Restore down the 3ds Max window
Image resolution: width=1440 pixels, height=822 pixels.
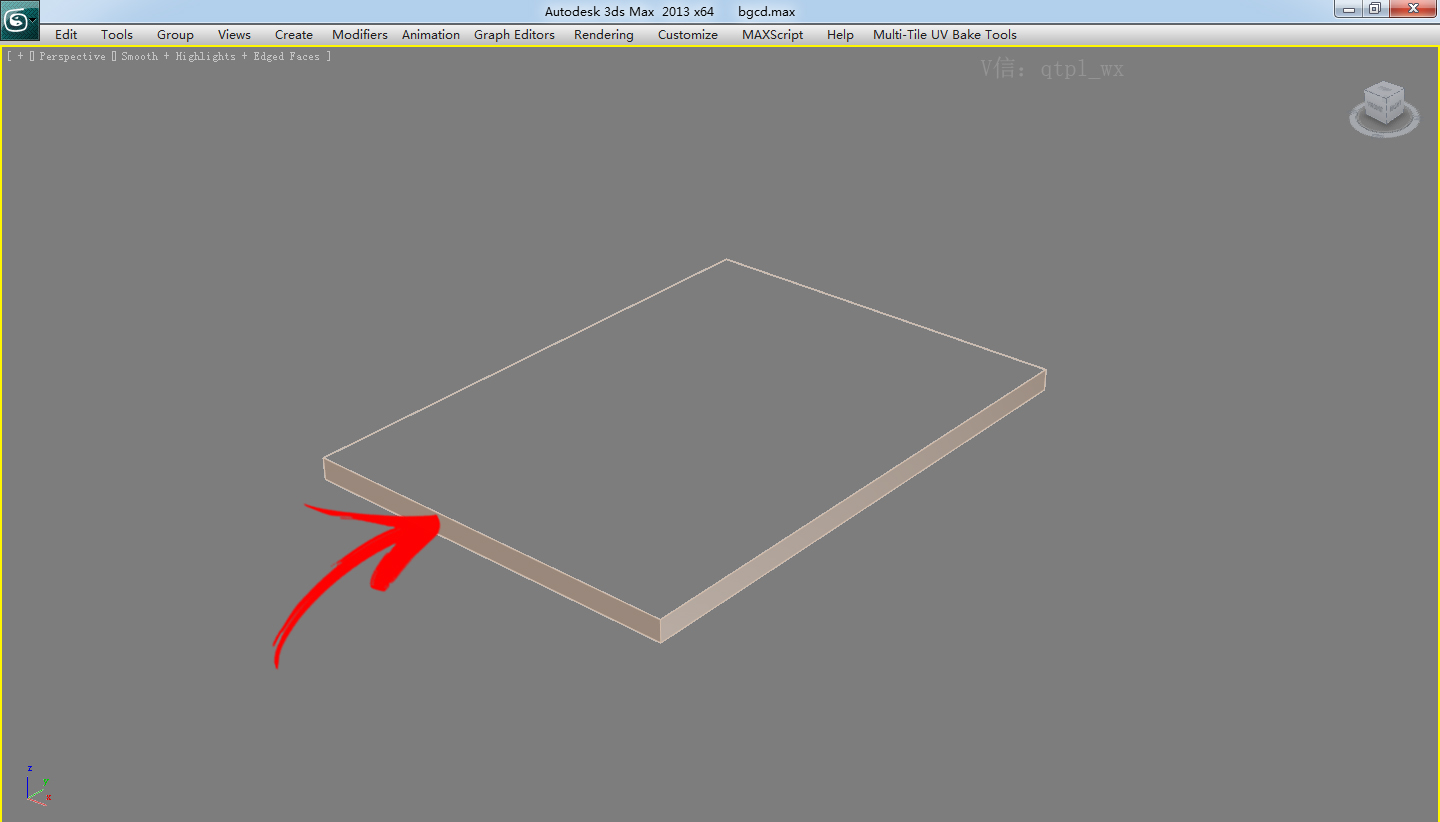point(1376,9)
